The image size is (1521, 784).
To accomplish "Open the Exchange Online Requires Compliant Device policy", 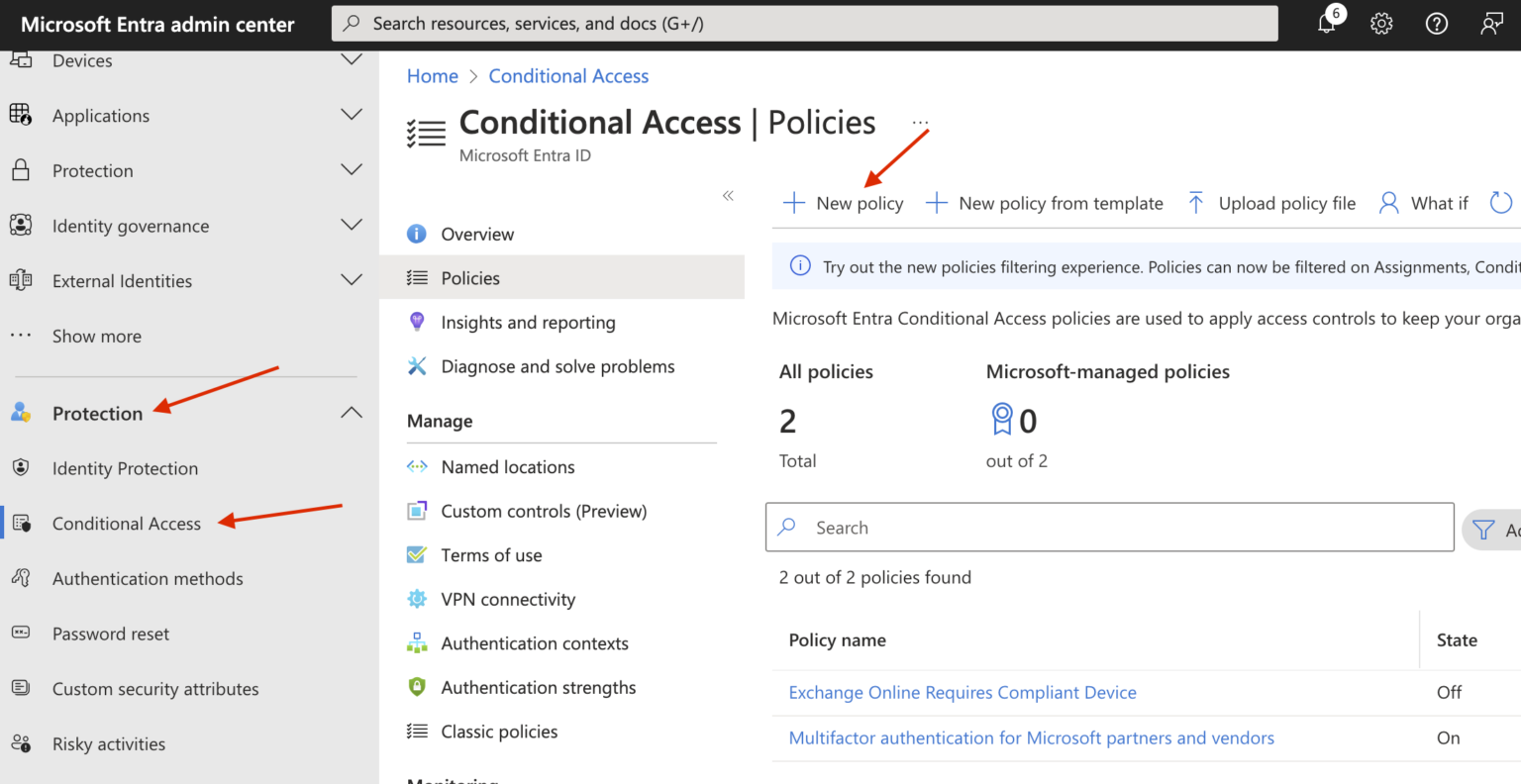I will (x=962, y=692).
